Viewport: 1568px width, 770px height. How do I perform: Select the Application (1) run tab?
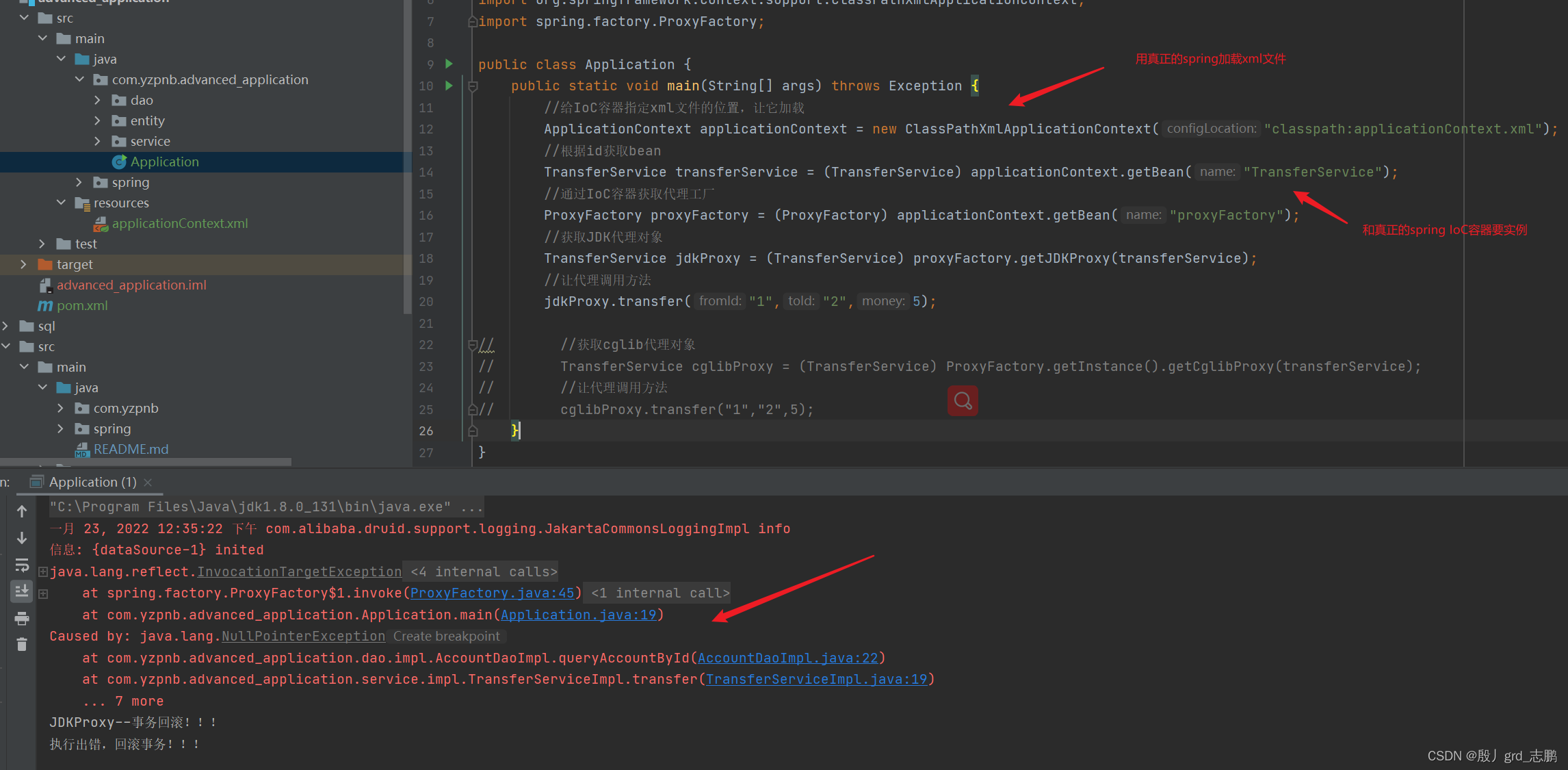tap(92, 482)
